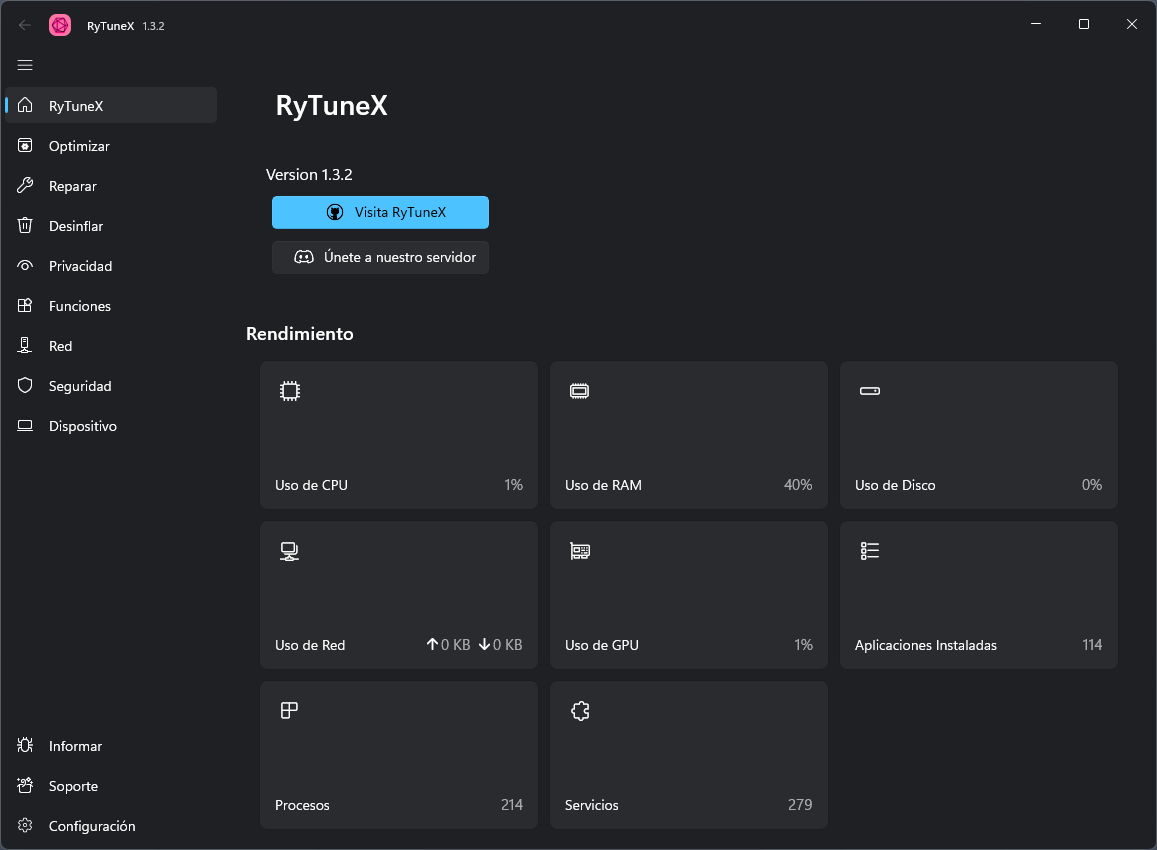Open the Dispositivo laptop icon
Image resolution: width=1157 pixels, height=850 pixels.
26,426
